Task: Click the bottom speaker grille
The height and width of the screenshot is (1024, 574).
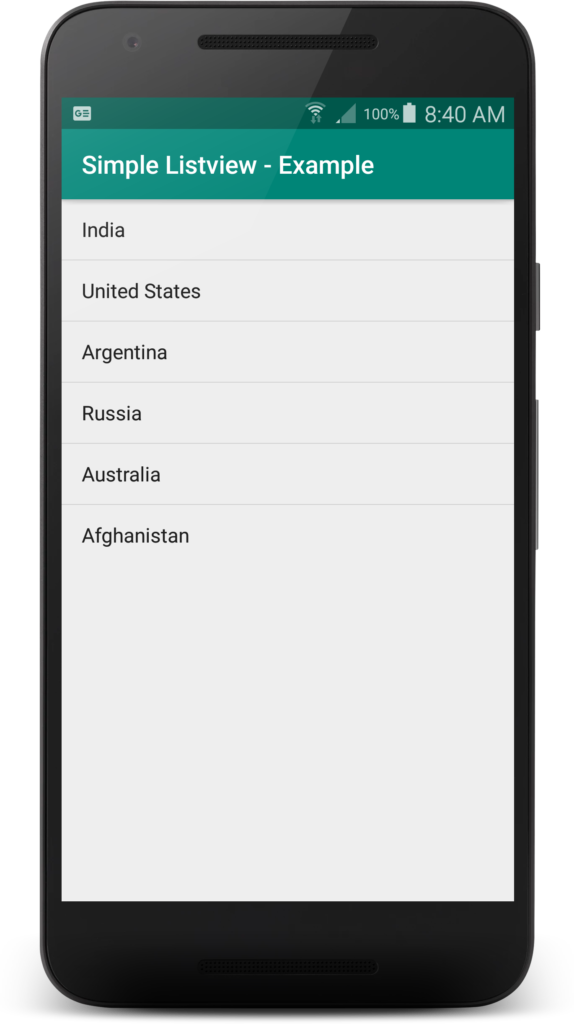Action: [x=287, y=967]
